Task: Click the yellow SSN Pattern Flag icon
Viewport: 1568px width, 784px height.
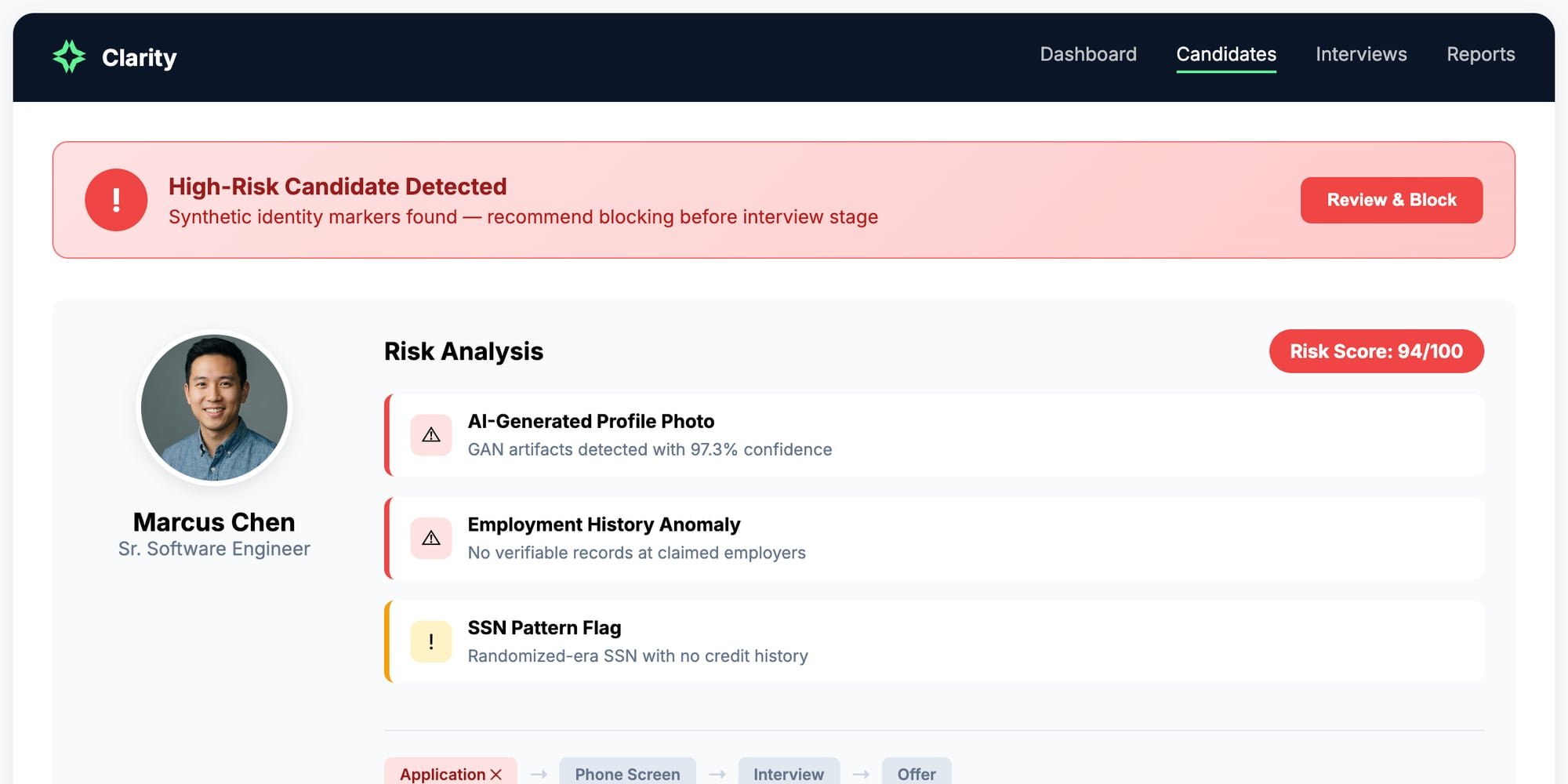Action: click(x=430, y=641)
